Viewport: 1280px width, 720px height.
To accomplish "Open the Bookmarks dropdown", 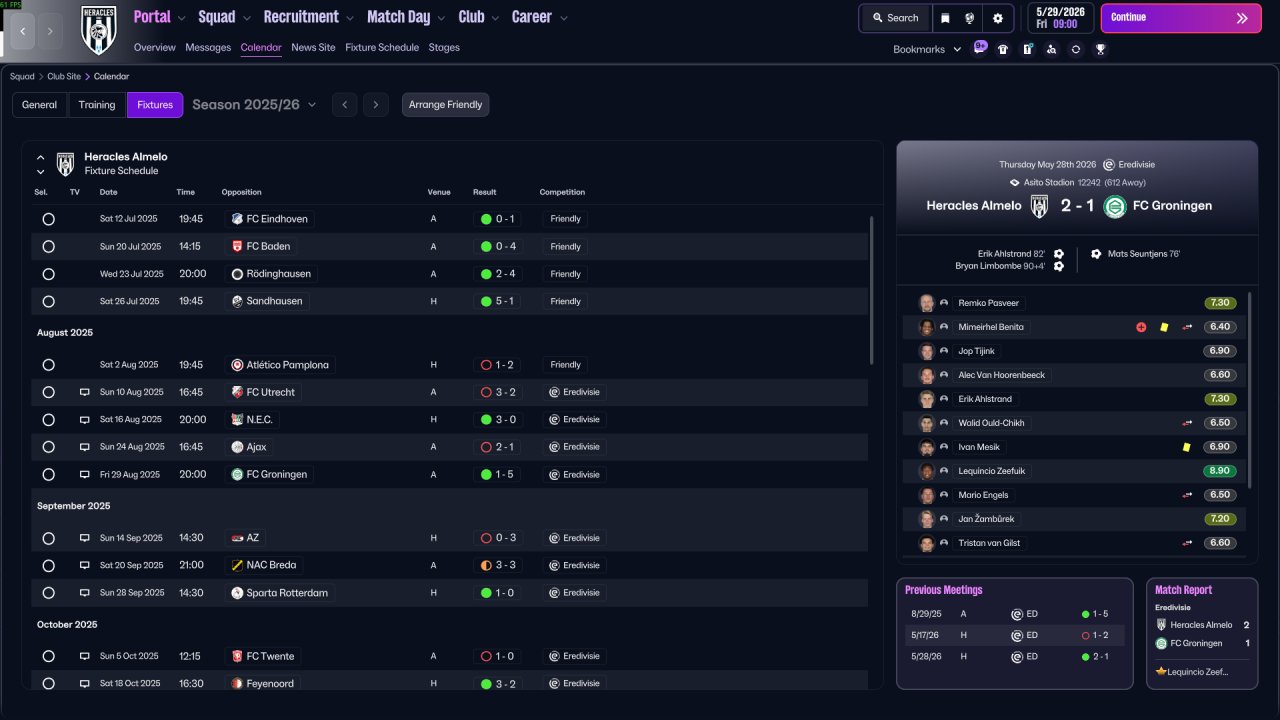I will click(x=927, y=49).
